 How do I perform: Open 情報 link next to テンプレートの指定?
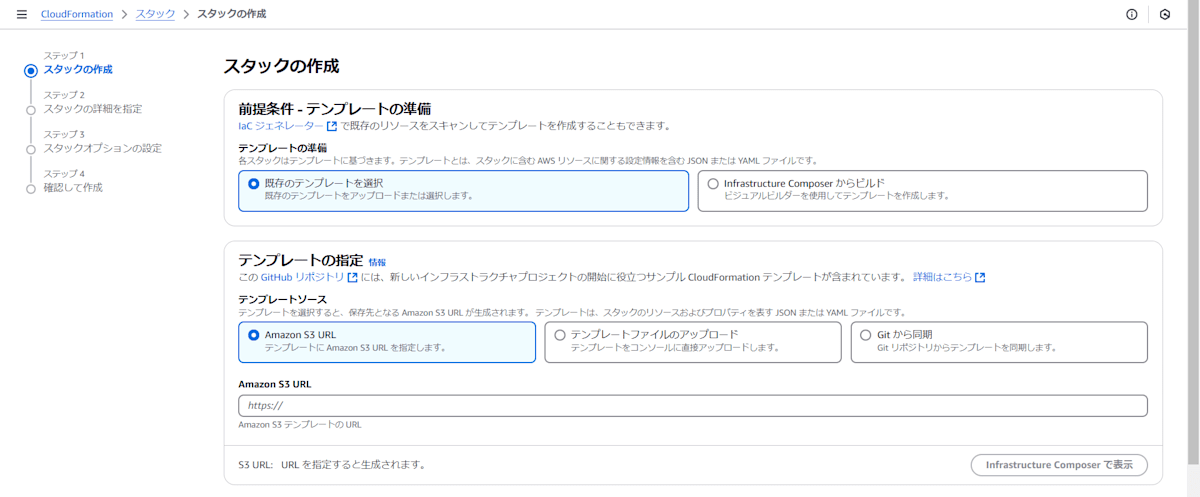coord(377,262)
